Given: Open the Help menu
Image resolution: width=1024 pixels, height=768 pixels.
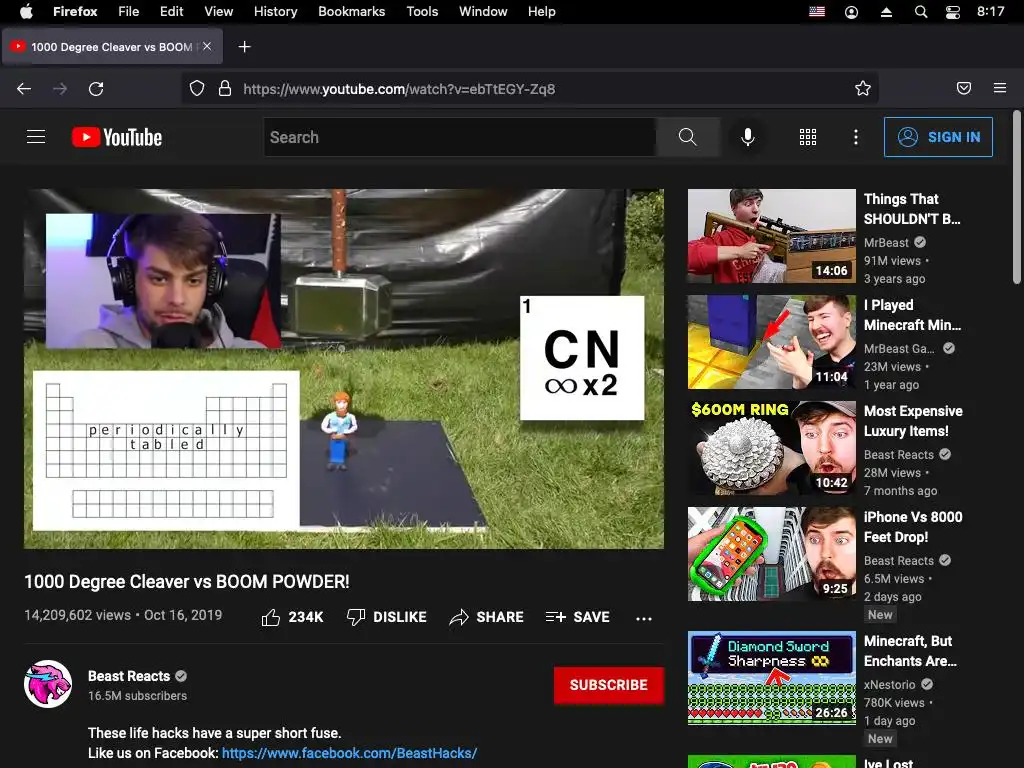Looking at the screenshot, I should tap(541, 12).
